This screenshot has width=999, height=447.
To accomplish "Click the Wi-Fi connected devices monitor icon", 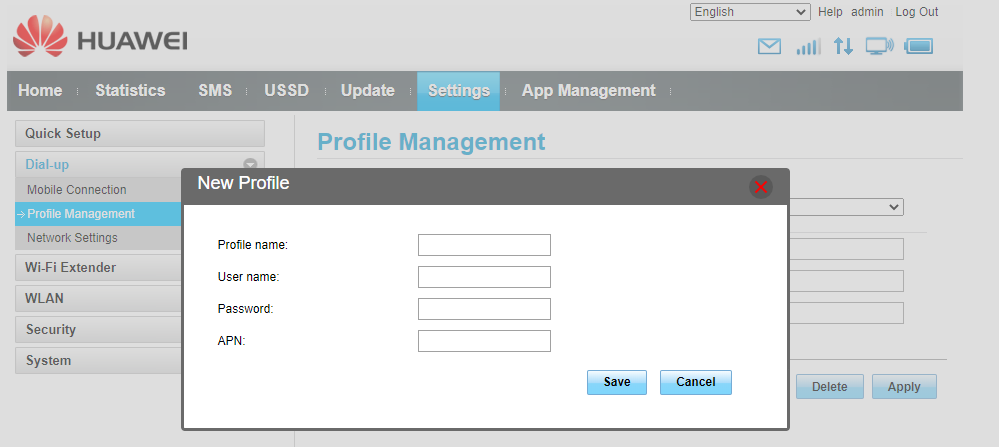I will [879, 46].
